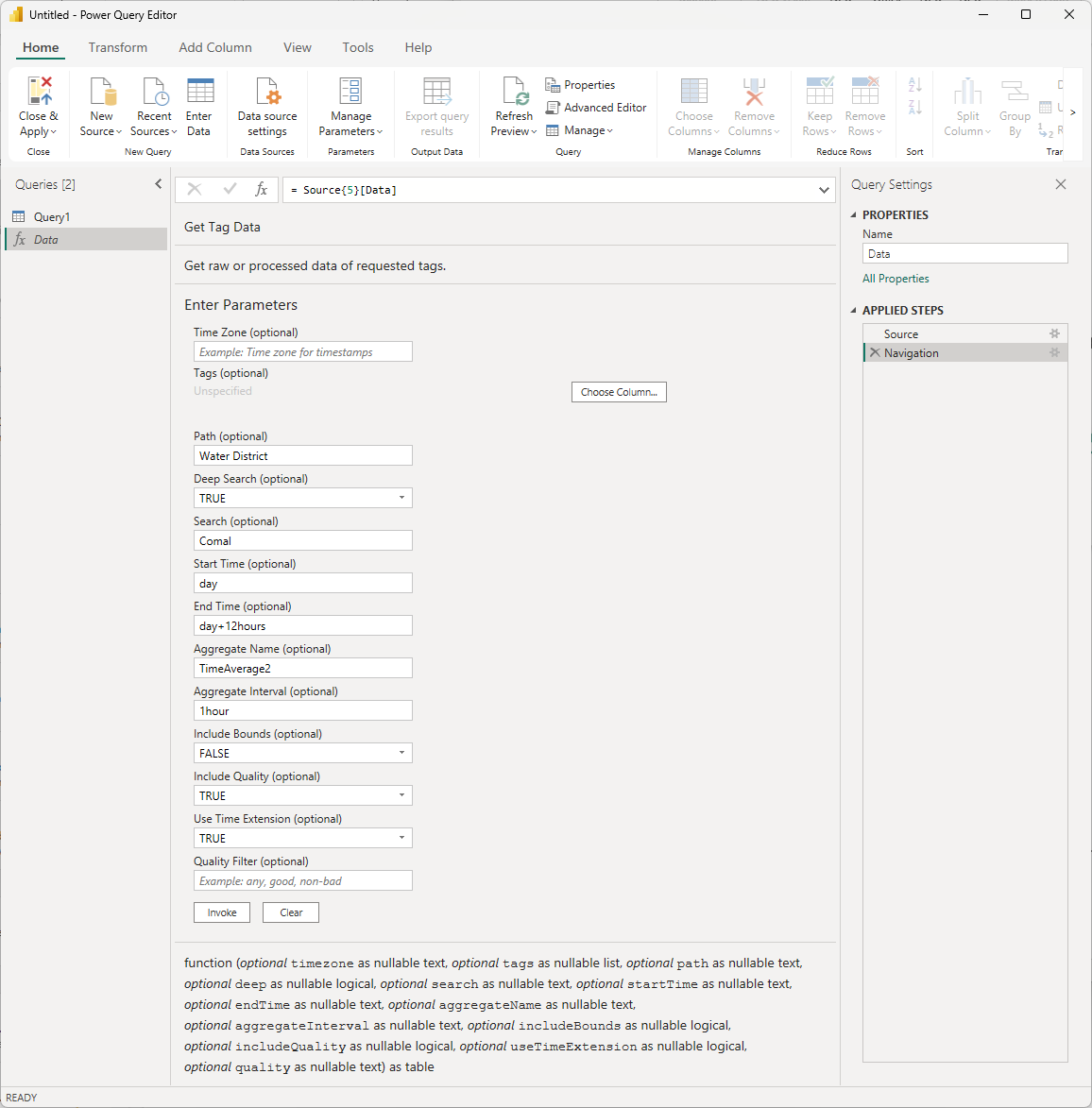Click the Close & Apply icon

click(x=39, y=92)
